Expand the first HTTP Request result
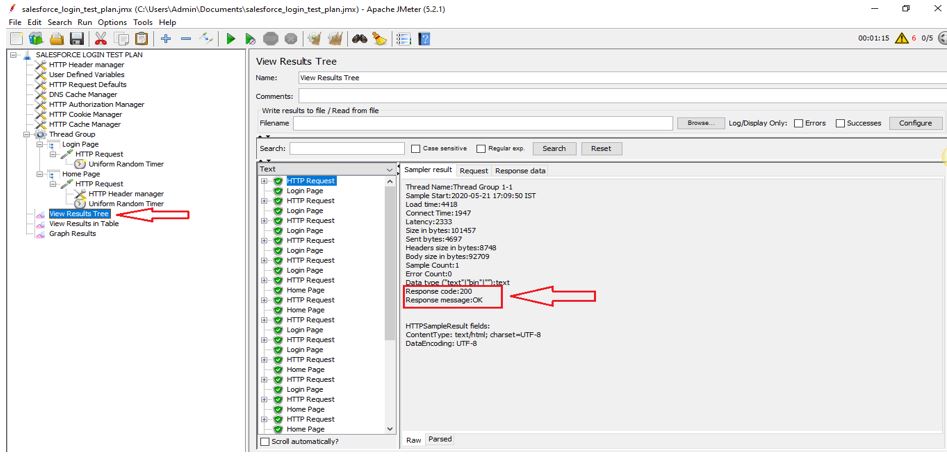Image resolution: width=947 pixels, height=456 pixels. point(264,181)
